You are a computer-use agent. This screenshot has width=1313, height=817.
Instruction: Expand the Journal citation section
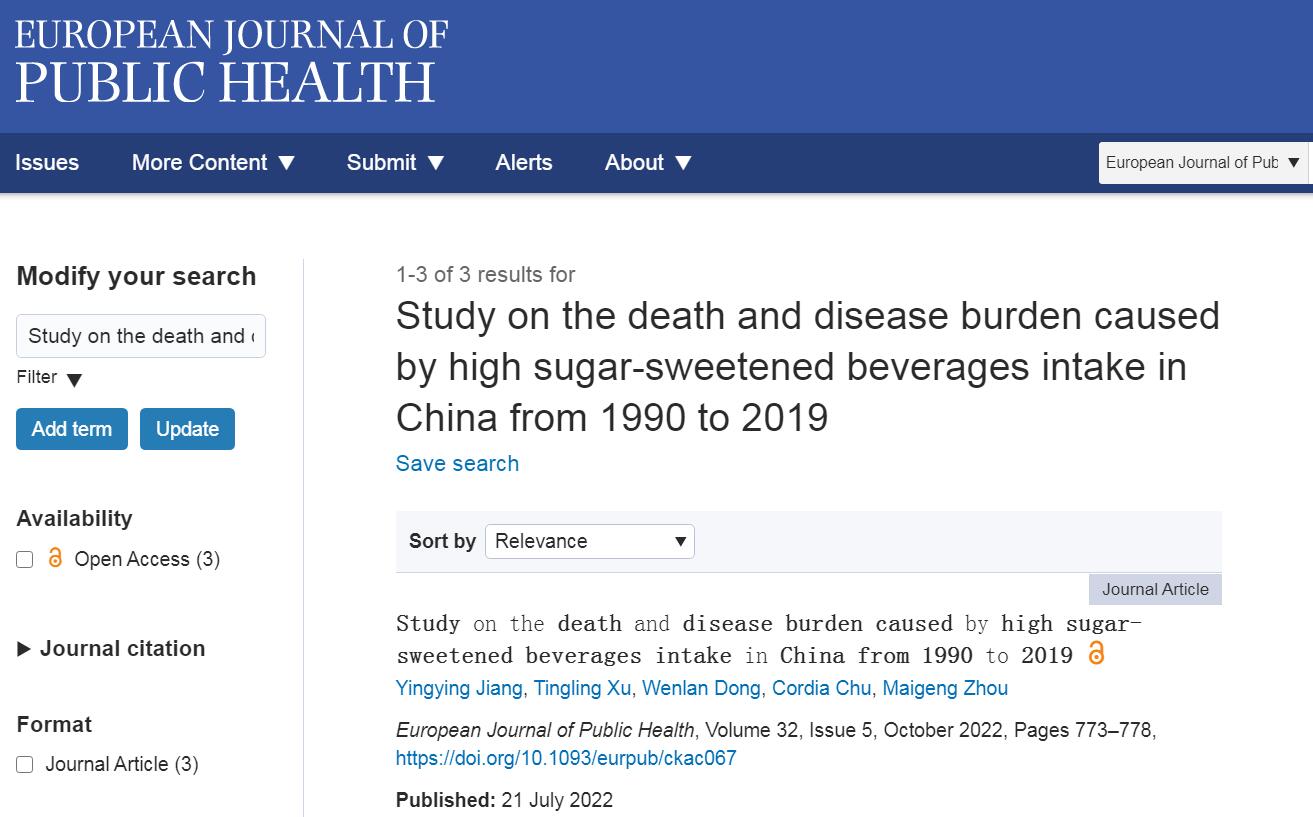click(x=111, y=649)
